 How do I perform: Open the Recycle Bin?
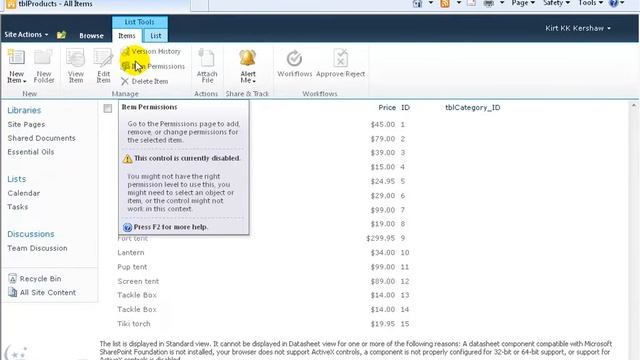[35, 279]
